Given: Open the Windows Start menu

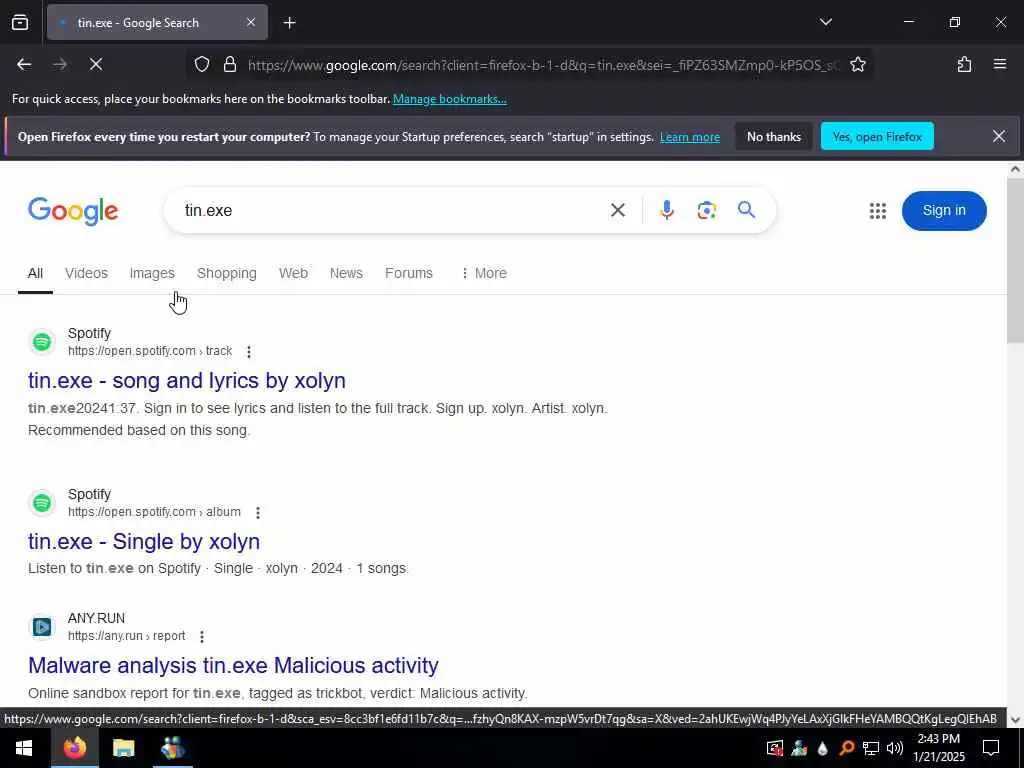Looking at the screenshot, I should [25, 748].
